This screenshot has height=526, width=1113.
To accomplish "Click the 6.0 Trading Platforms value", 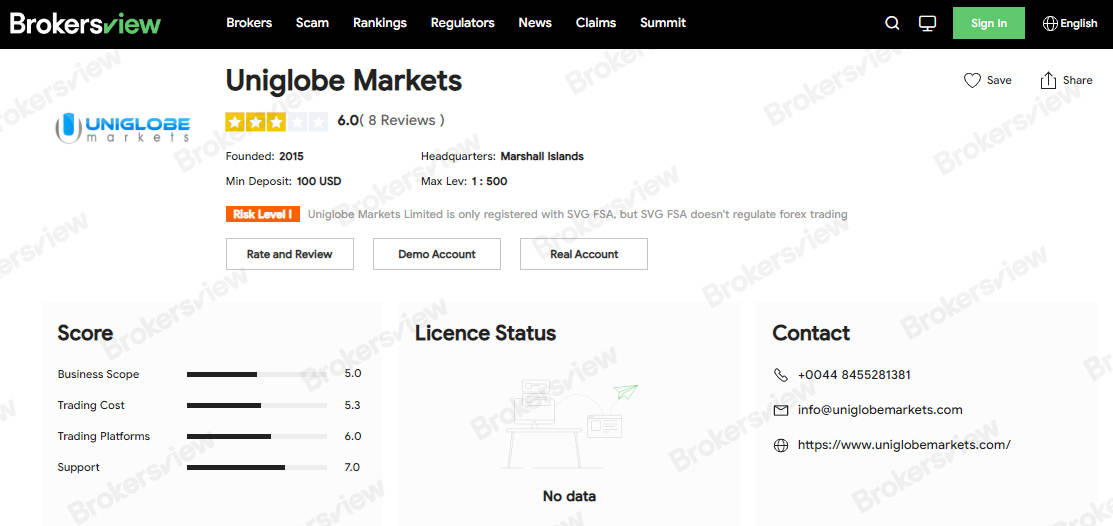I will click(x=353, y=437).
